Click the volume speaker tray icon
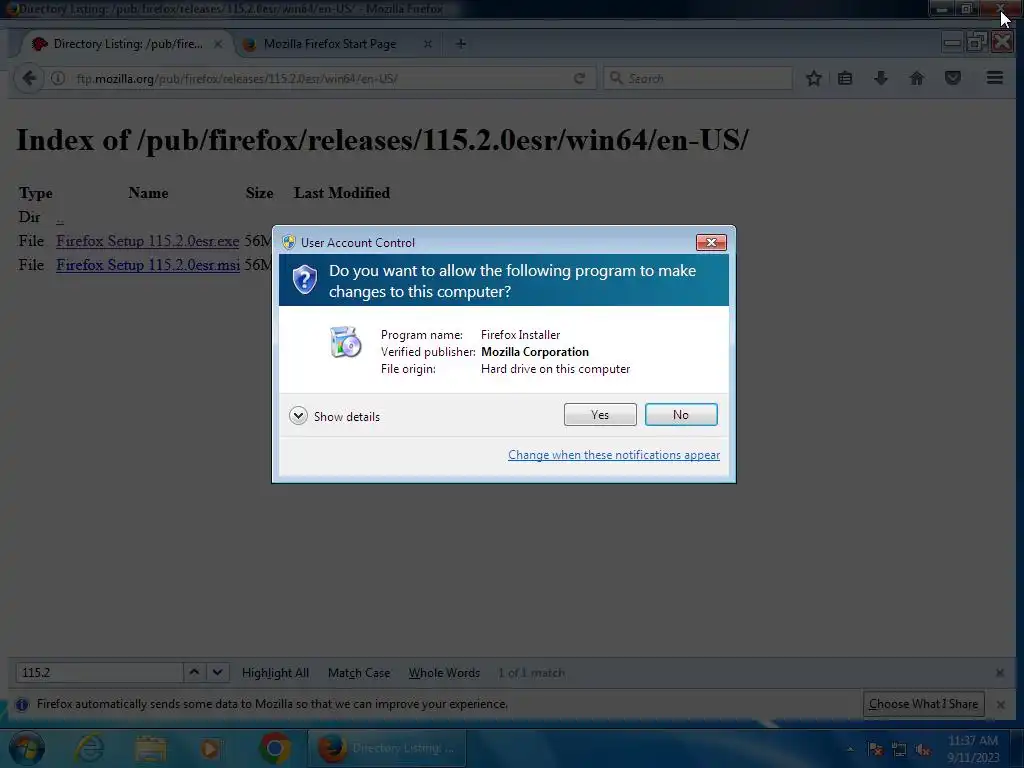Viewport: 1024px width, 768px height. [x=923, y=750]
